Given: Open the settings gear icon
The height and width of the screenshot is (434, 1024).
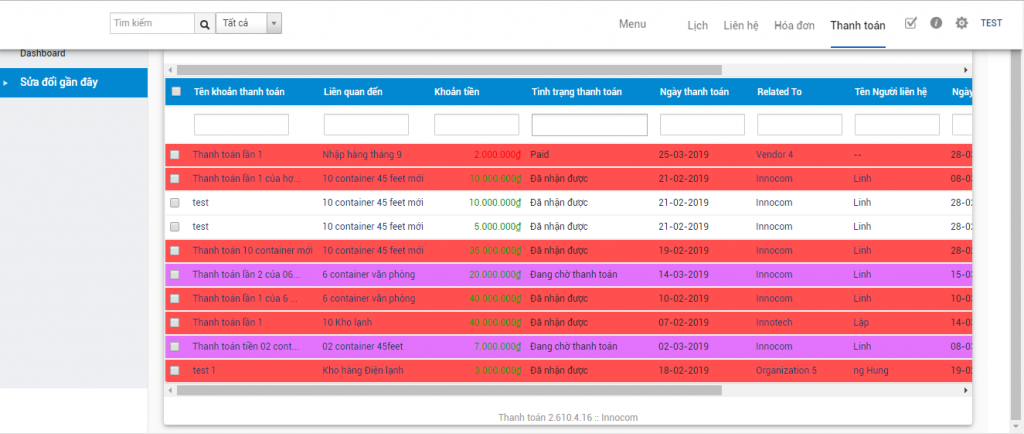Looking at the screenshot, I should pyautogui.click(x=961, y=23).
